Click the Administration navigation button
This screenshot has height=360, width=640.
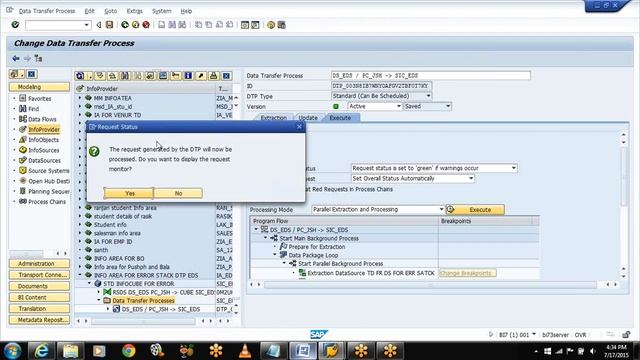click(x=39, y=264)
